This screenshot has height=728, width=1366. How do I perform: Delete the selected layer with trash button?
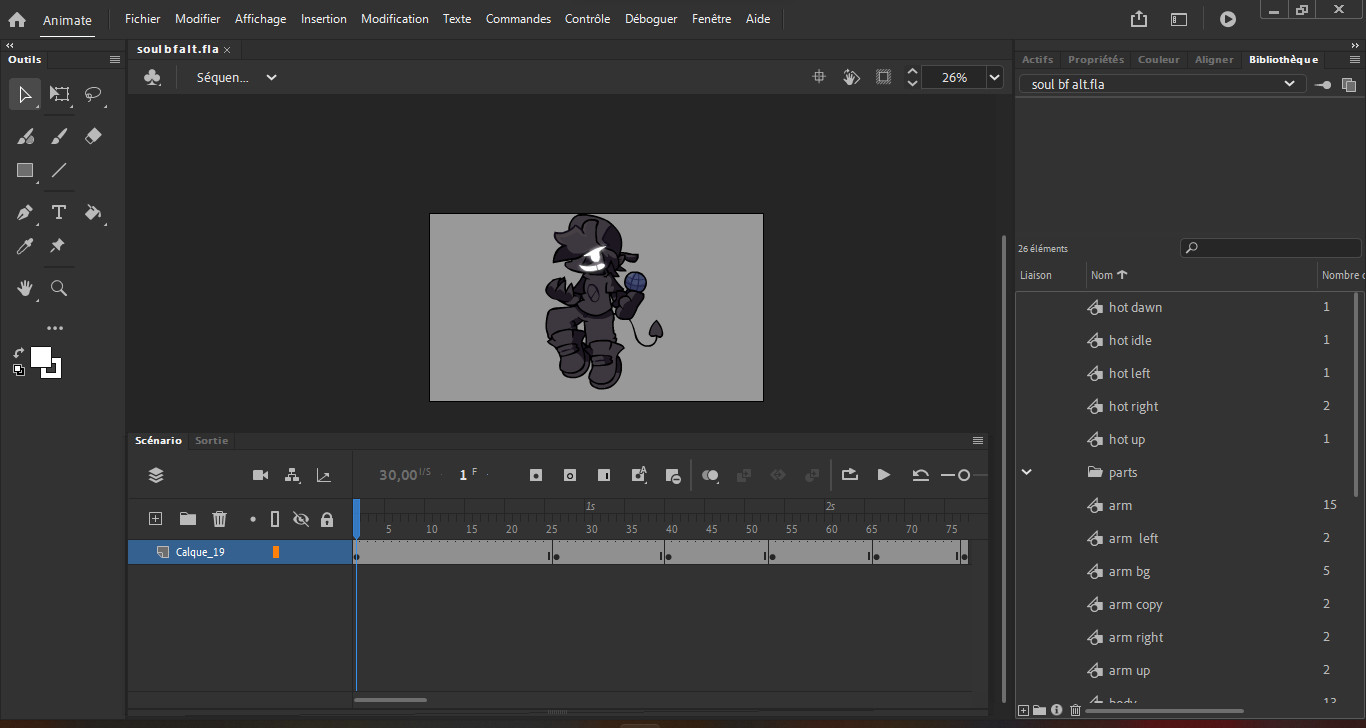pos(219,519)
